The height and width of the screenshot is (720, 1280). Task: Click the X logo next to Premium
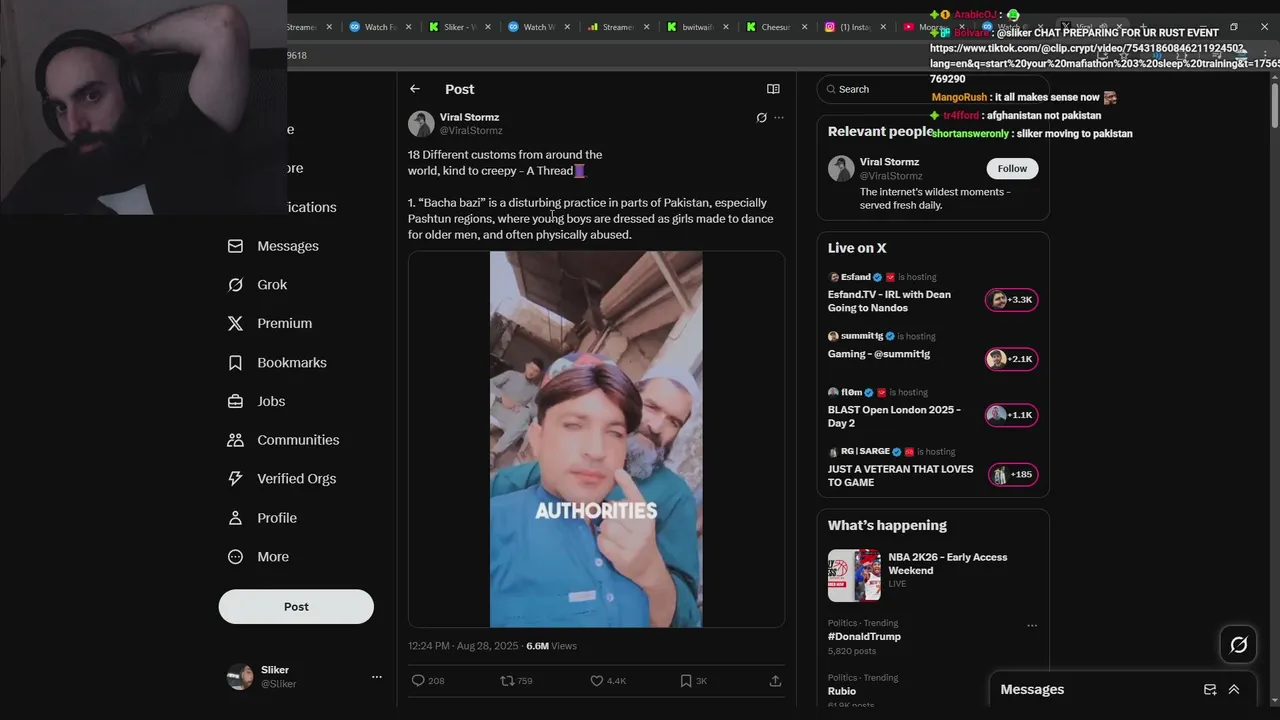coord(235,324)
